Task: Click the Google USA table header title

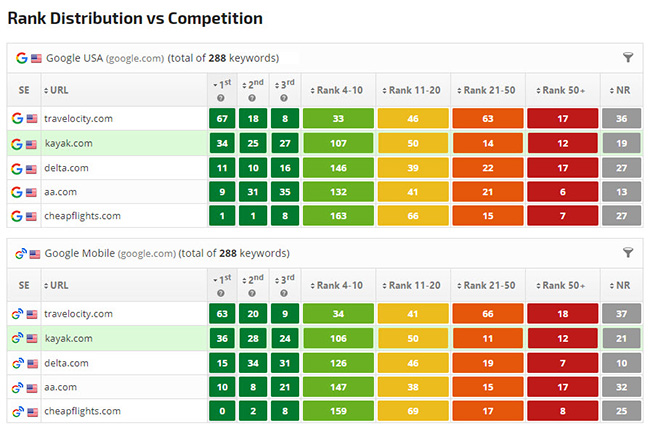Action: tap(146, 58)
